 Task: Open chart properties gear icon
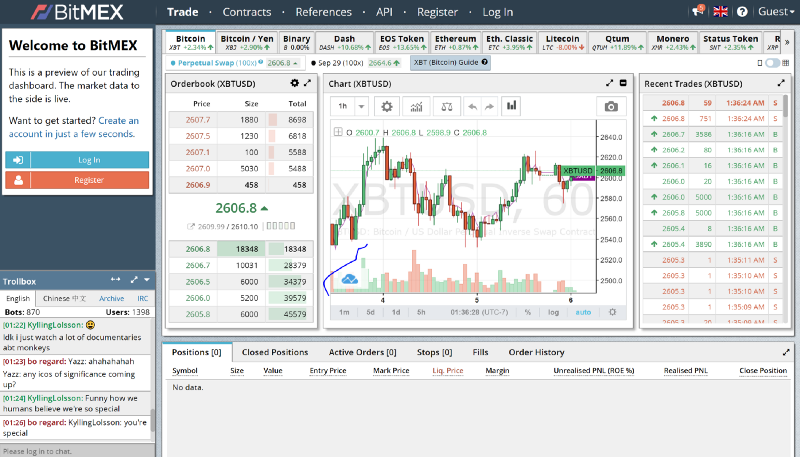(387, 106)
